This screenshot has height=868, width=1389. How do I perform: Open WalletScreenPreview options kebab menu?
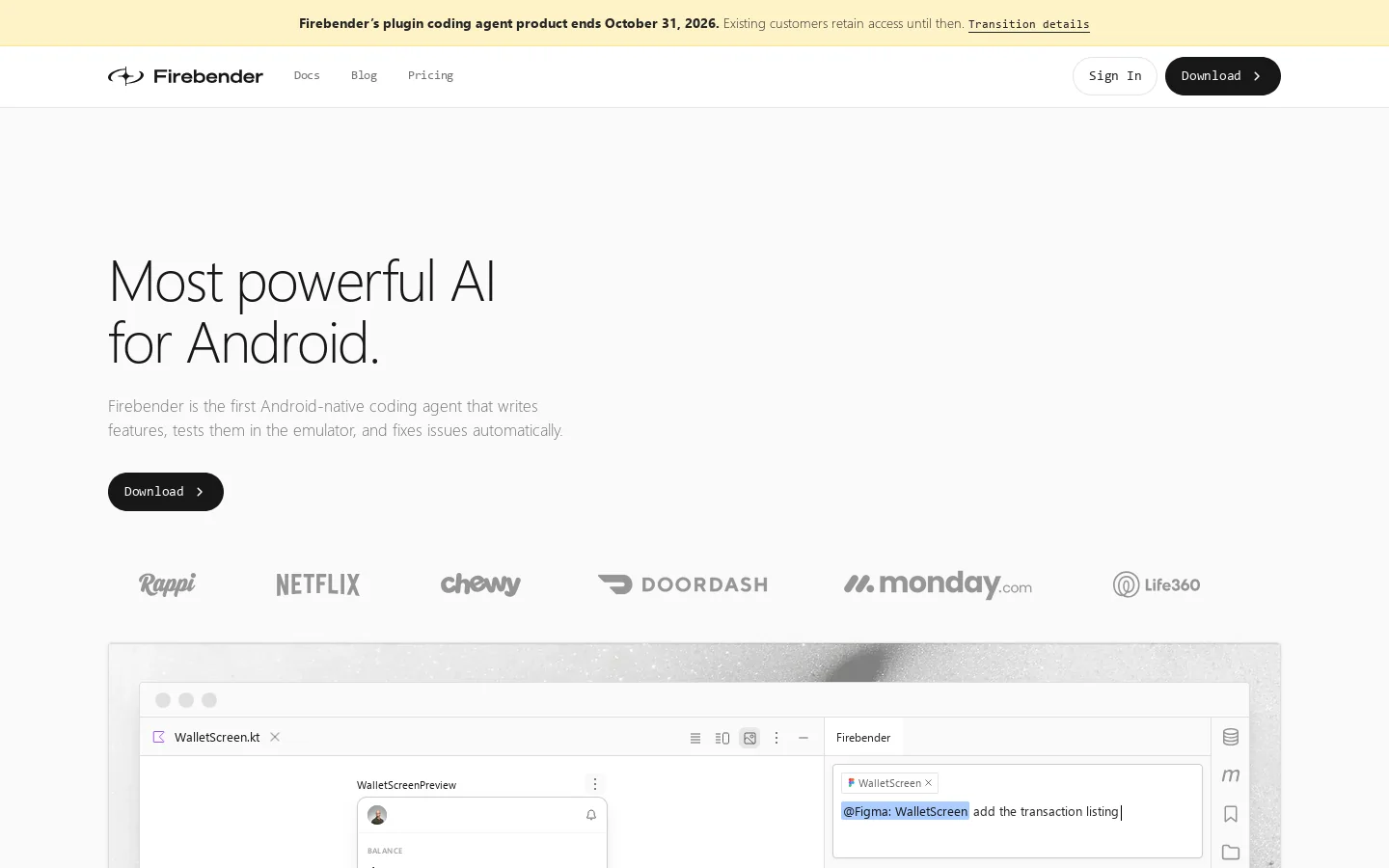coord(595,784)
